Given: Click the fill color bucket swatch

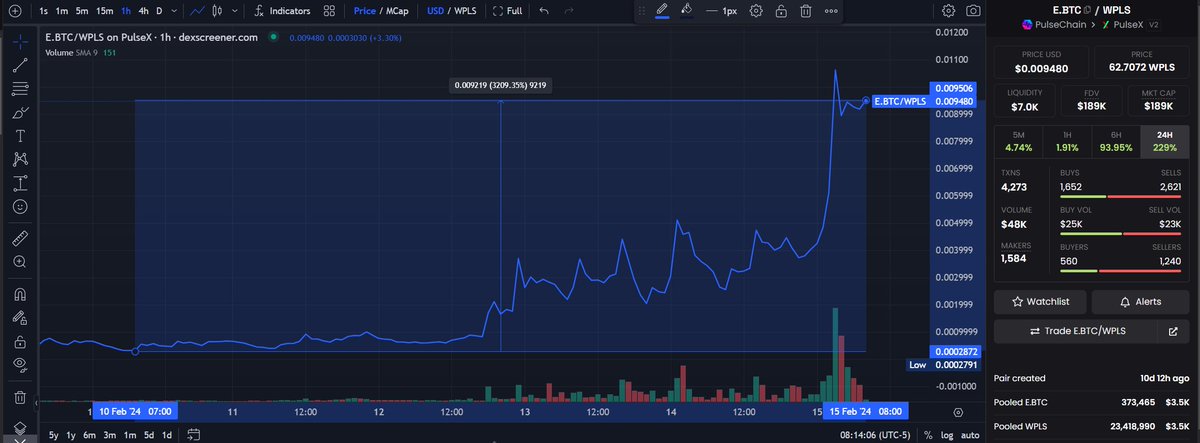Looking at the screenshot, I should [x=686, y=10].
